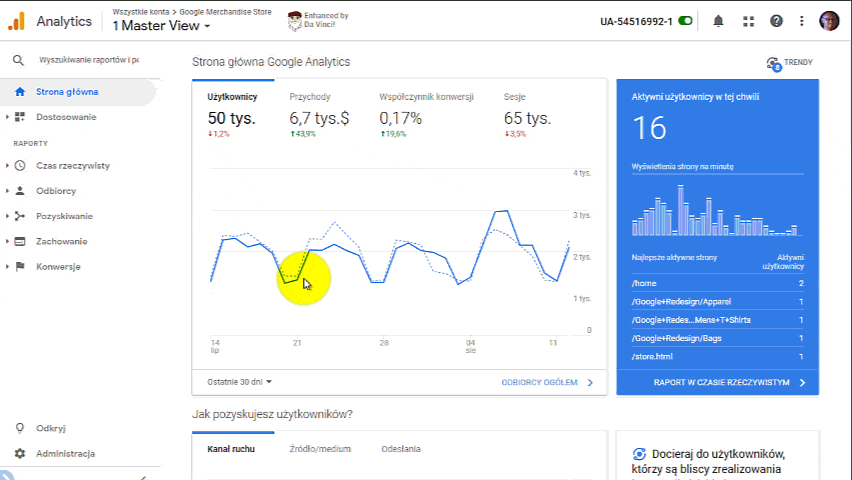Click the flag icon for Konwersje
The width and height of the screenshot is (852, 480).
[20, 267]
